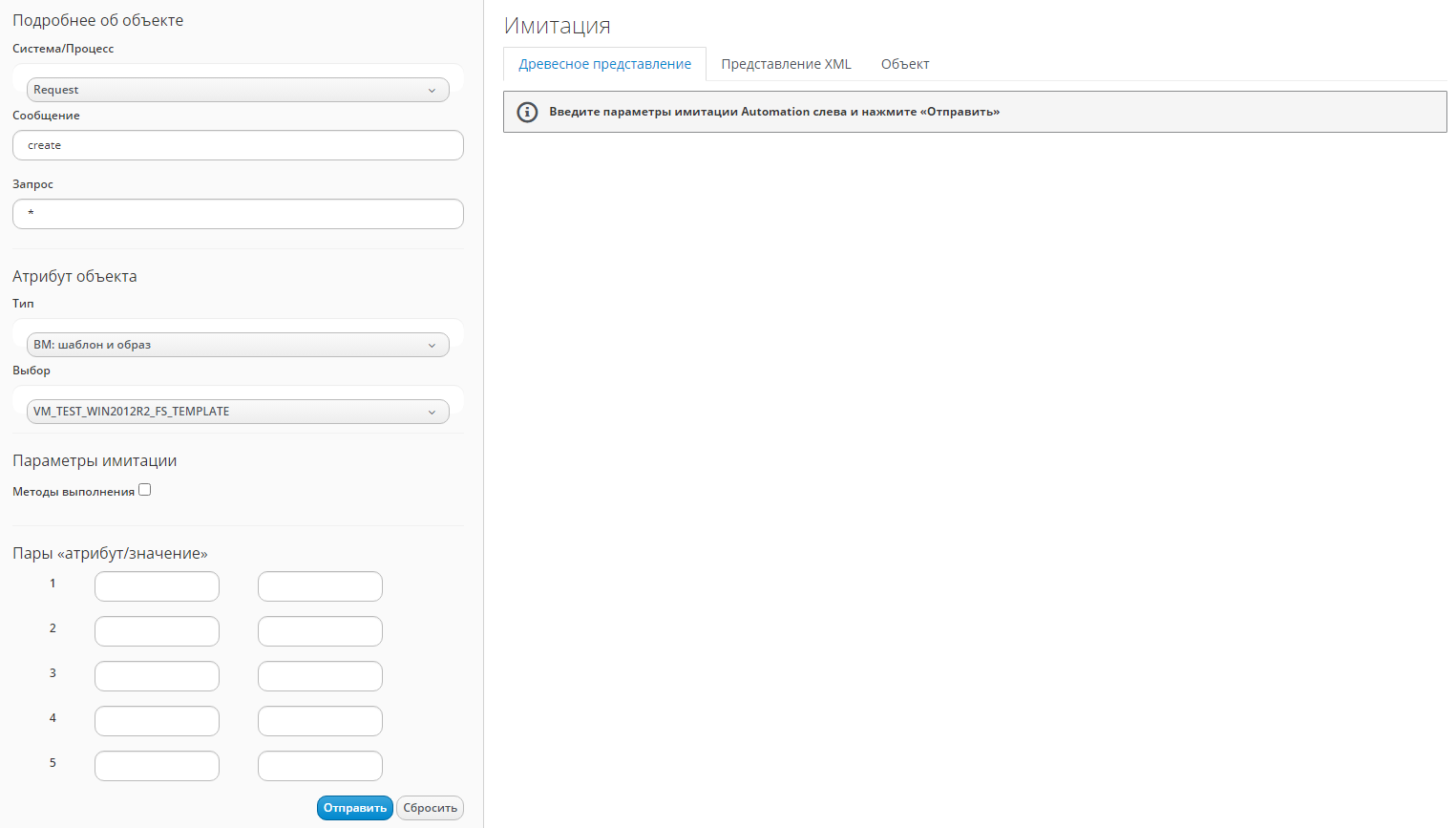Viewport: 1456px width, 828px height.
Task: Select the attribute field in row 4
Action: [157, 721]
